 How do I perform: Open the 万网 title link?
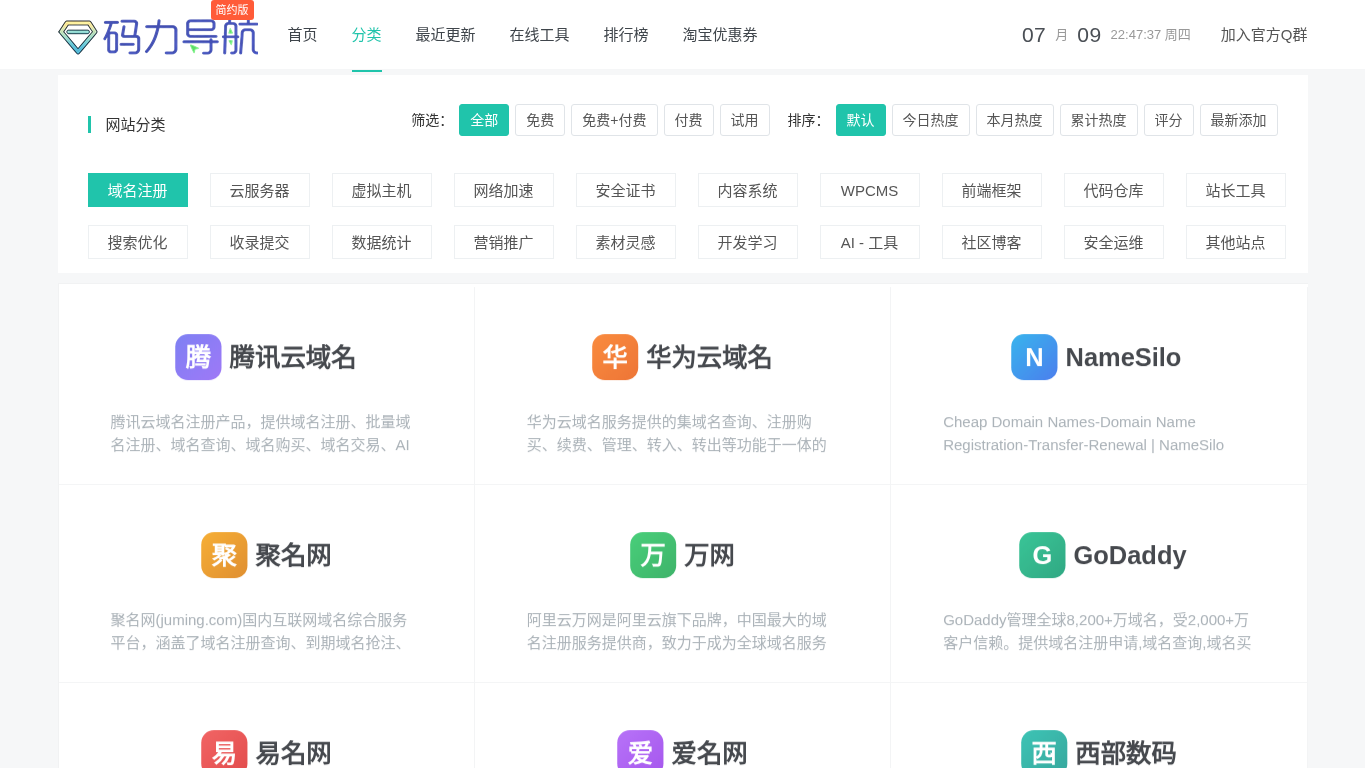(x=709, y=555)
